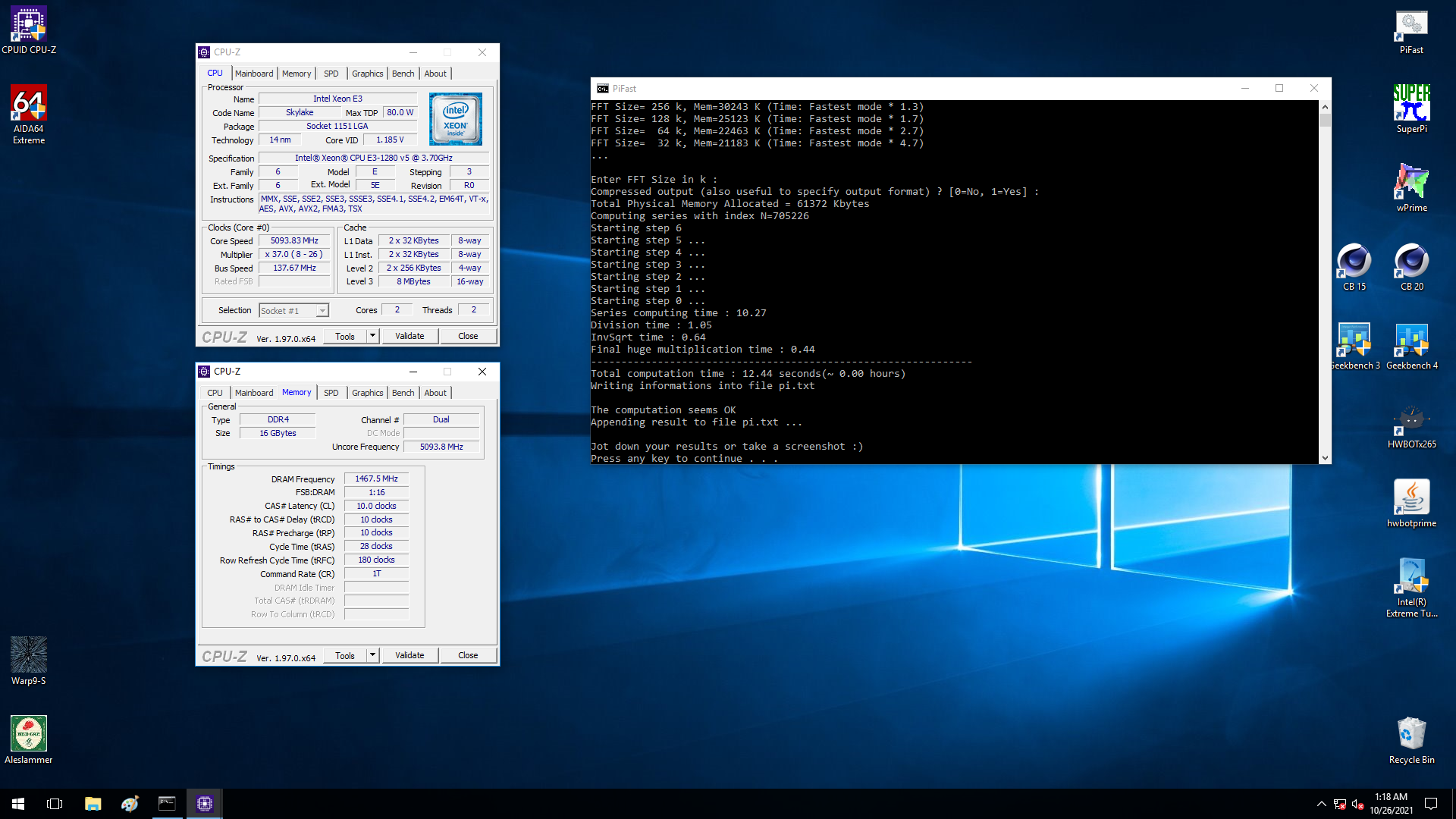
Task: Open Intel Extreme Tuning Utility shortcut
Action: tap(1411, 588)
